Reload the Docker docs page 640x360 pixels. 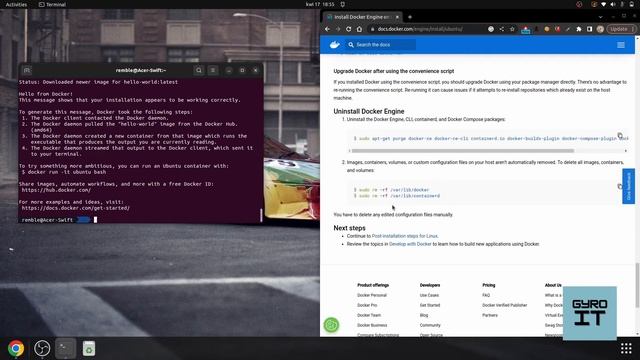349,29
